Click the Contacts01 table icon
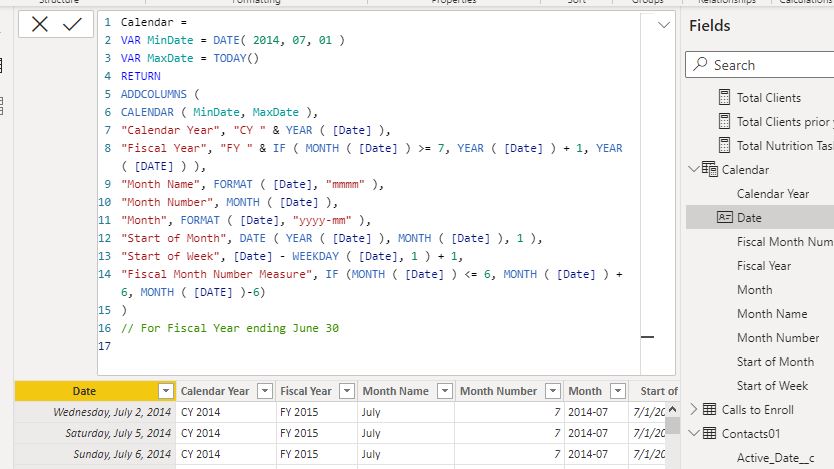 pos(710,433)
